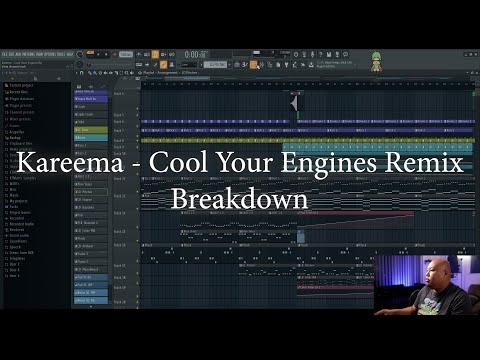480x360 pixels.
Task: Expand Plugin presets in browser
Action: [18, 106]
